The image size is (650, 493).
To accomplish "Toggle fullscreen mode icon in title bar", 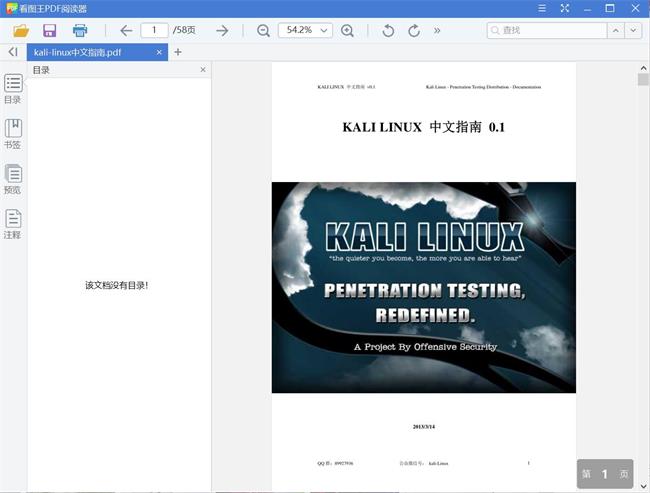I will pyautogui.click(x=565, y=8).
